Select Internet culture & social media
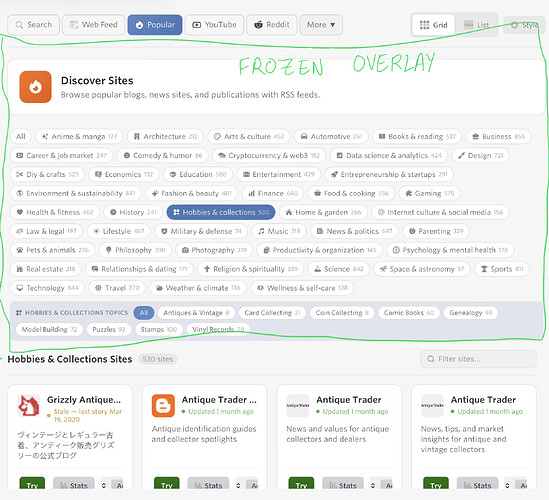 (440, 212)
